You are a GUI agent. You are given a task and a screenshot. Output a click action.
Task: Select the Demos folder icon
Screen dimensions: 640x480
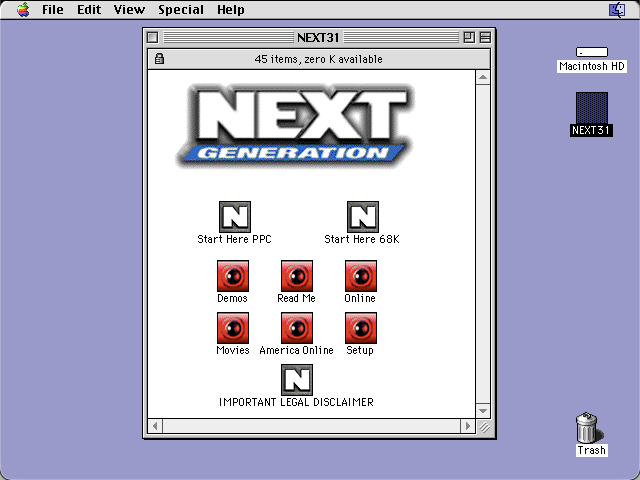233,276
